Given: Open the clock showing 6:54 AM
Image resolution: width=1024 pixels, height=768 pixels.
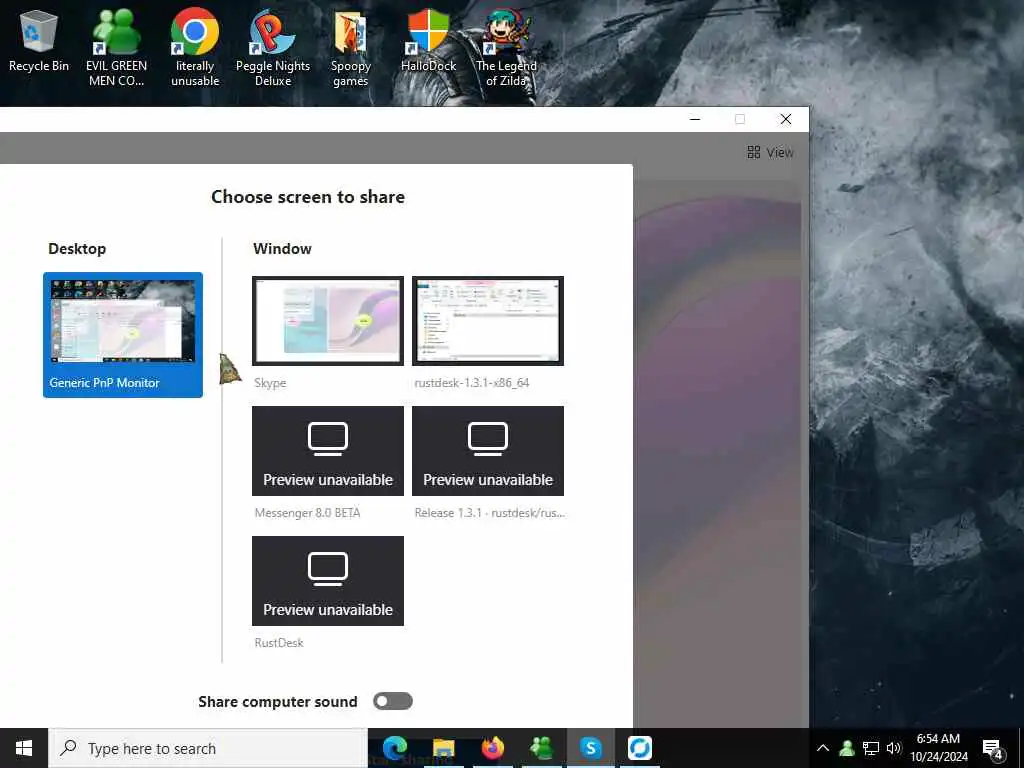Looking at the screenshot, I should pos(938,748).
